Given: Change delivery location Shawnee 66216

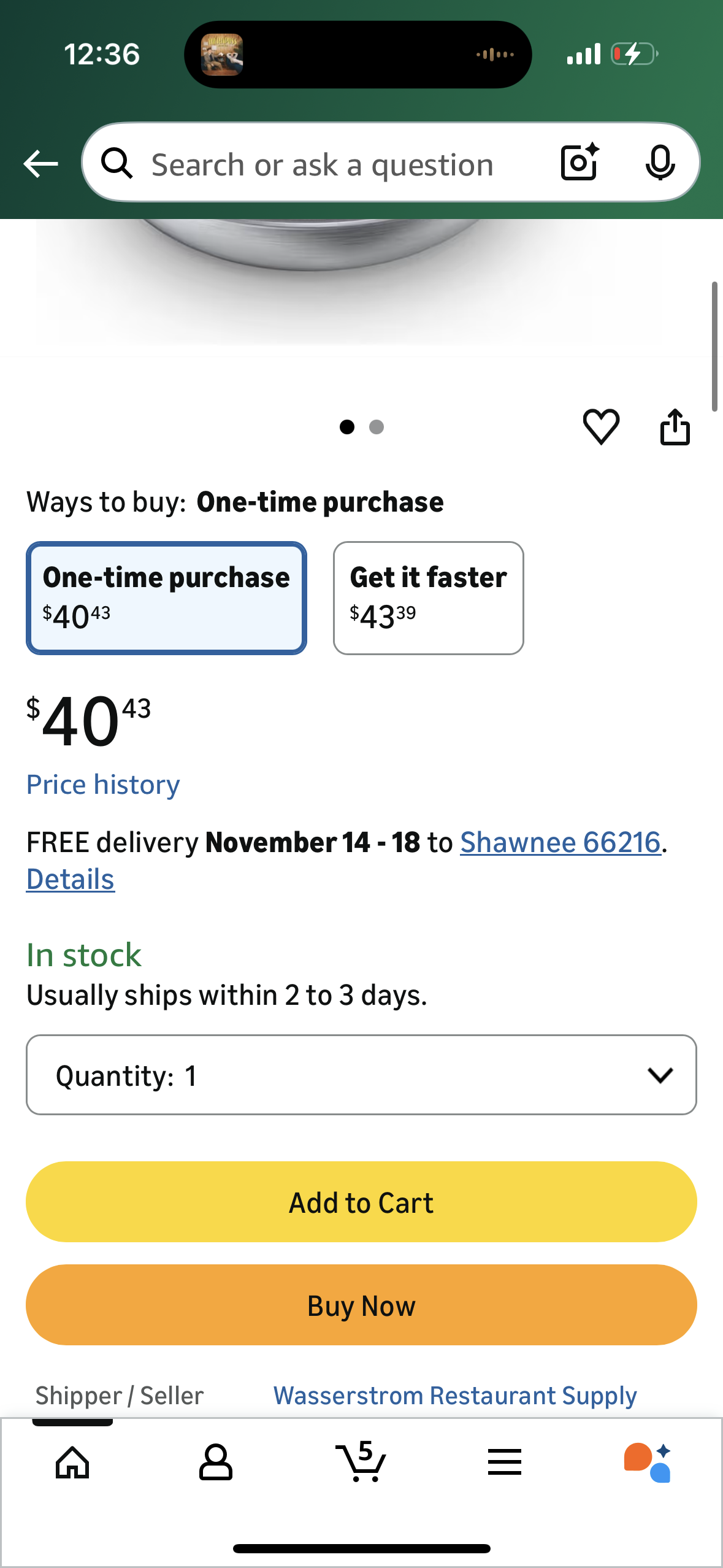Looking at the screenshot, I should [560, 842].
